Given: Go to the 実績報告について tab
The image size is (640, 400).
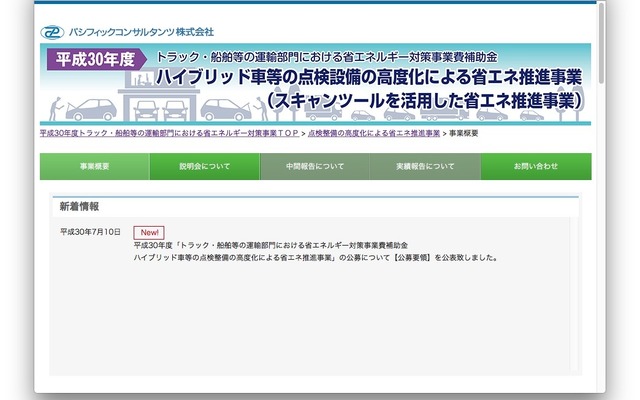Looking at the screenshot, I should (425, 167).
